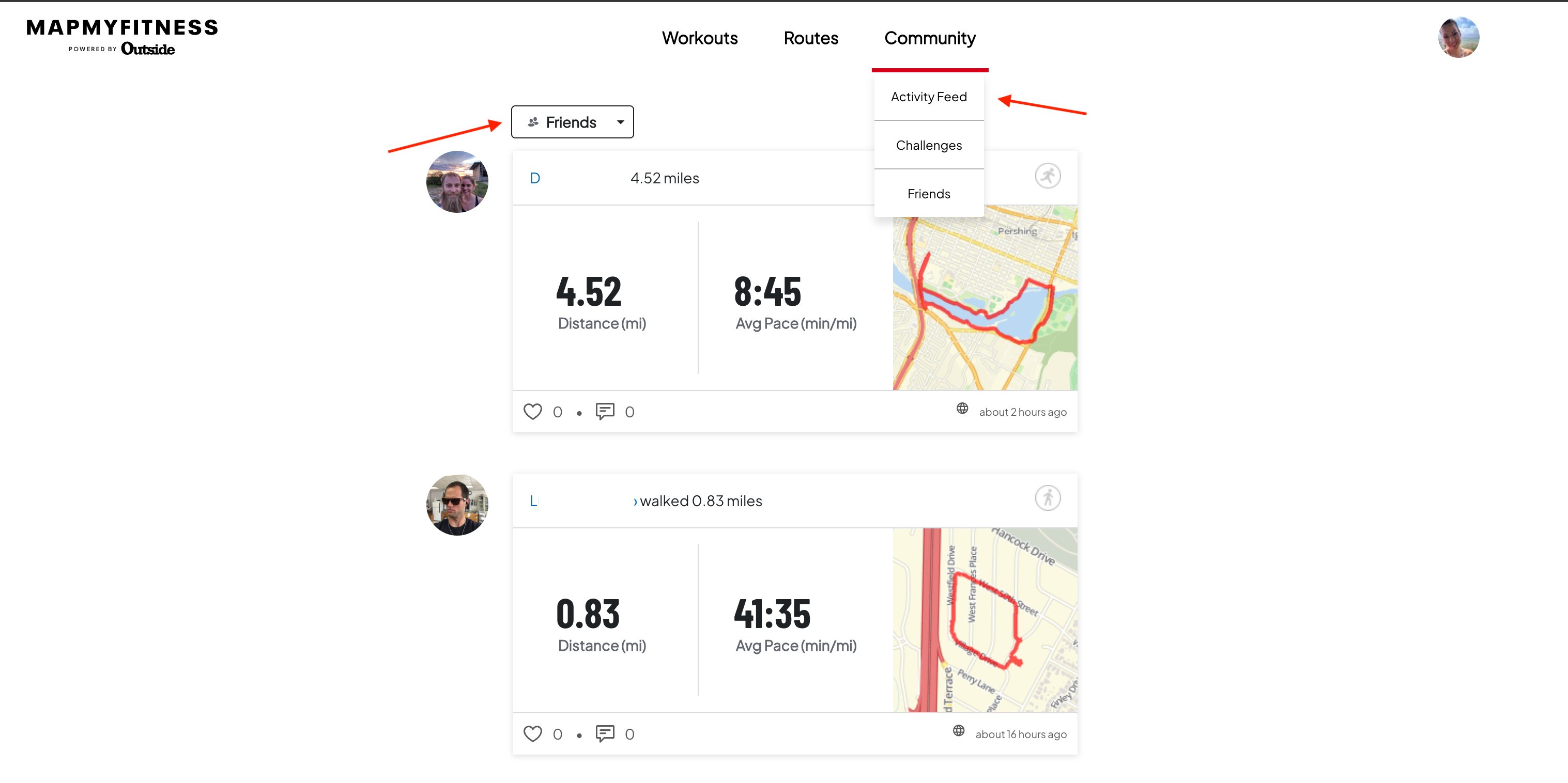Open the Friends feed filter dropdown
This screenshot has width=1568, height=783.
coord(572,122)
